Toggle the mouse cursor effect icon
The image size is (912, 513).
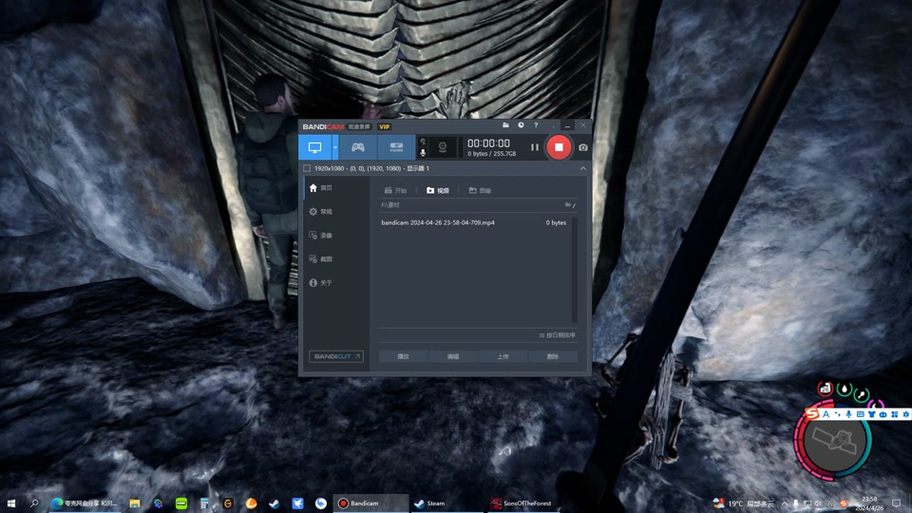pyautogui.click(x=423, y=141)
